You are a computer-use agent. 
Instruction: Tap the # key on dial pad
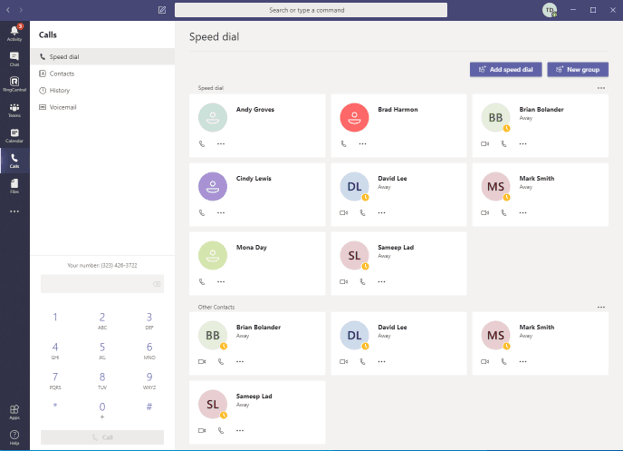pyautogui.click(x=149, y=406)
